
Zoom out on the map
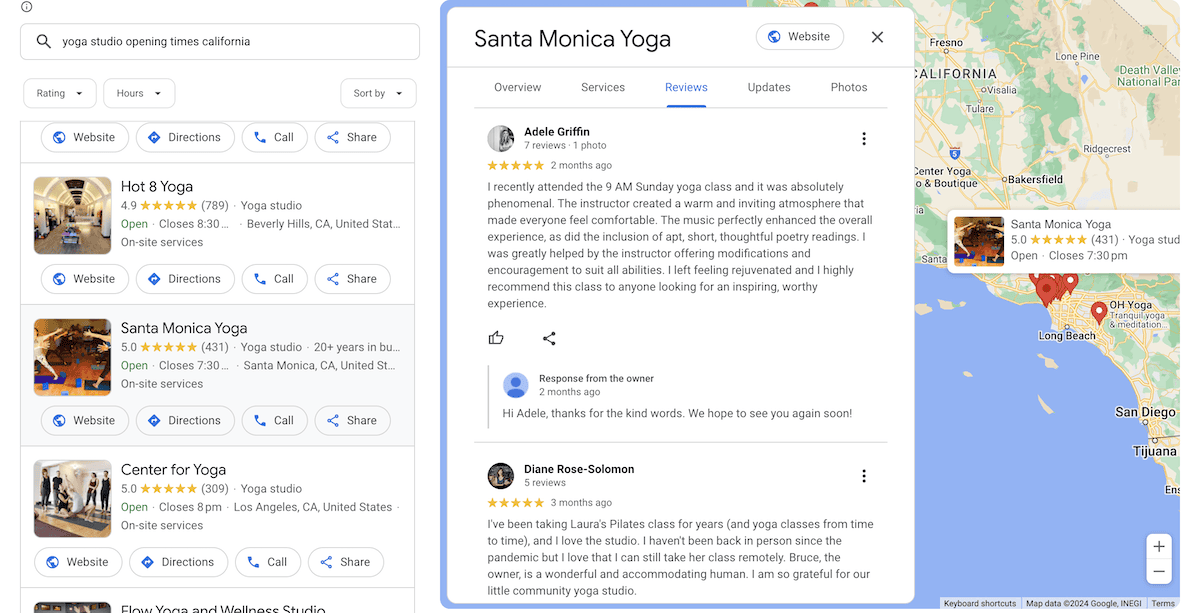click(1159, 572)
